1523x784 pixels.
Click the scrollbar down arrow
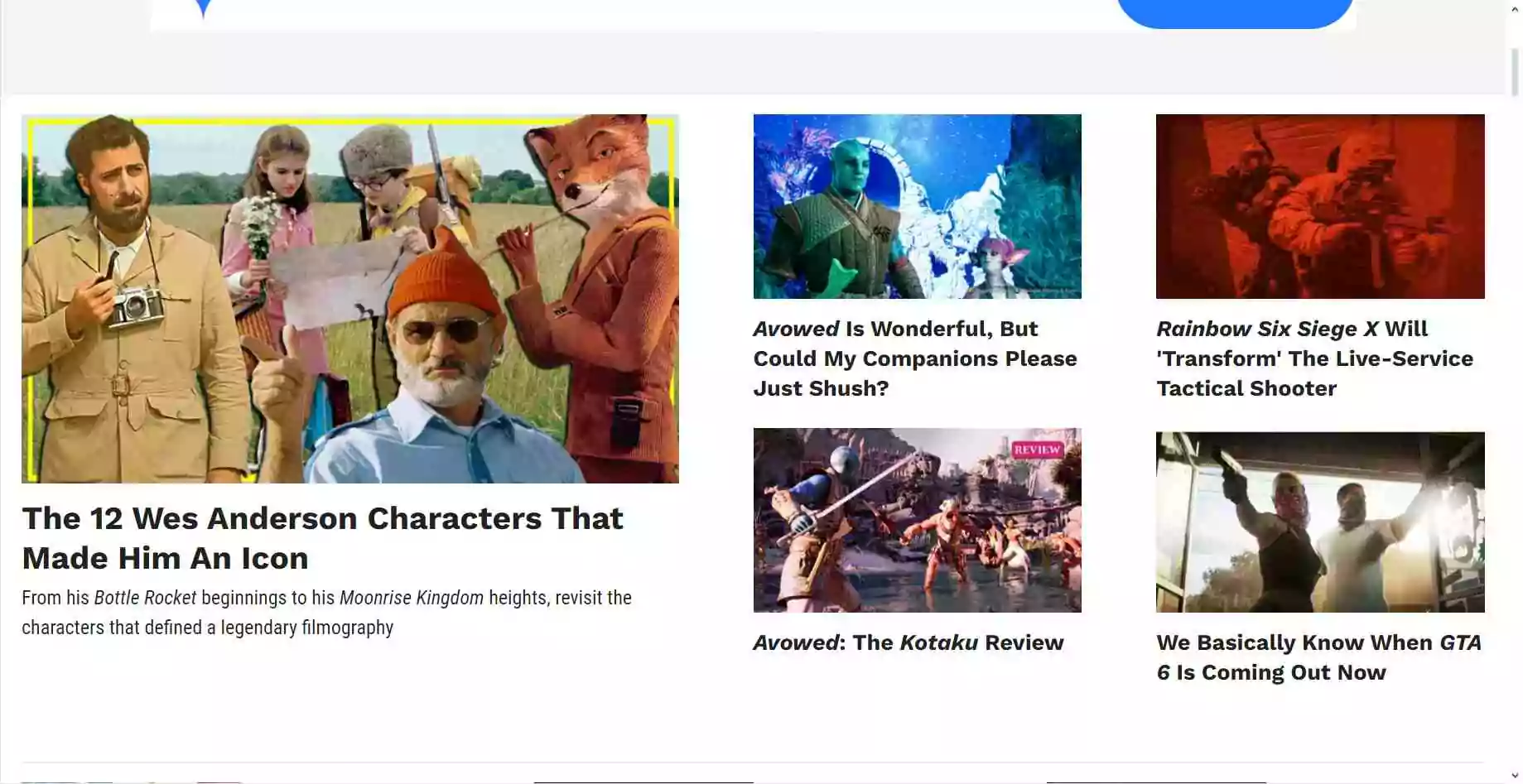(1515, 776)
